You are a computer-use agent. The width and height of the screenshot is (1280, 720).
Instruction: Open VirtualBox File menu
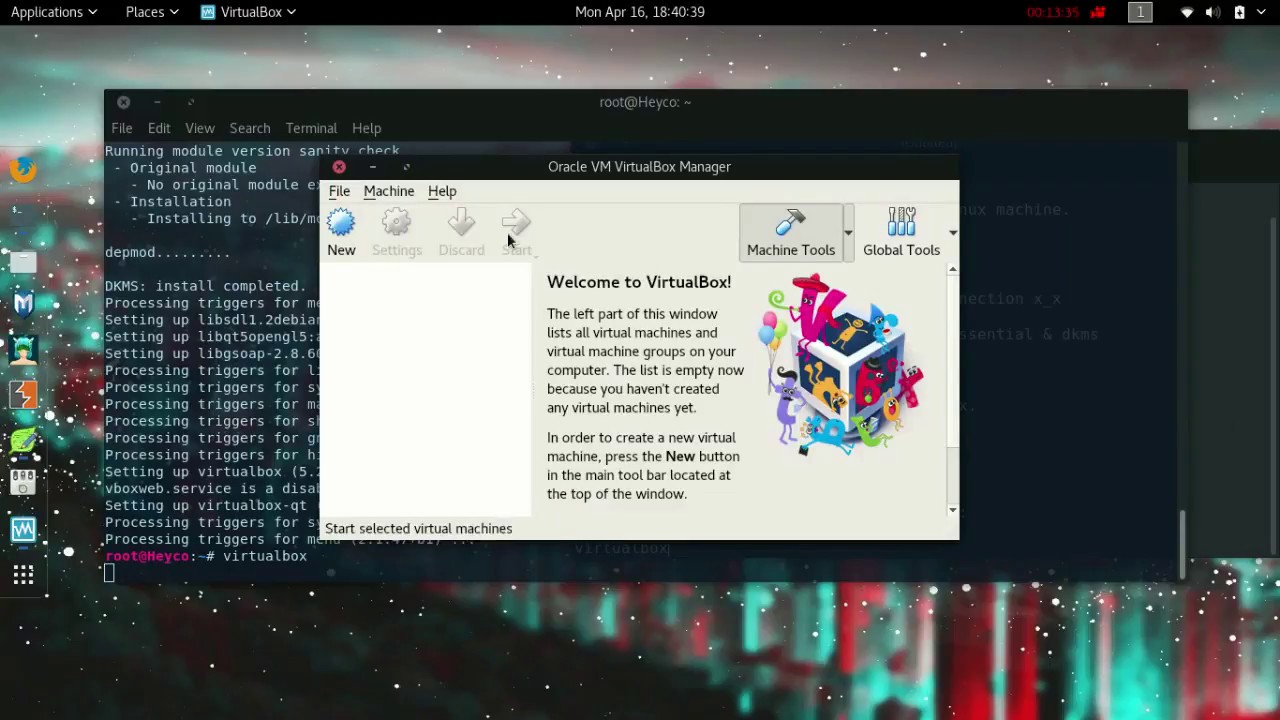(339, 191)
